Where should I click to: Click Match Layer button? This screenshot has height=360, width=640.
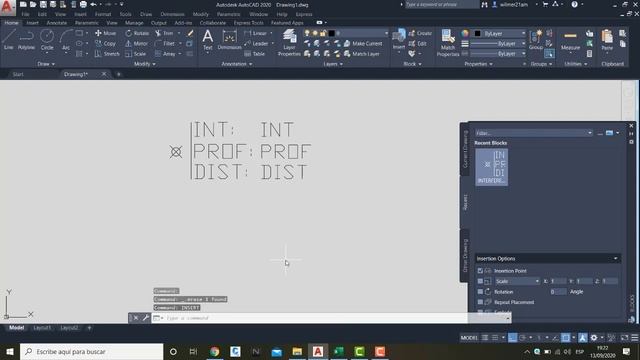tap(362, 53)
